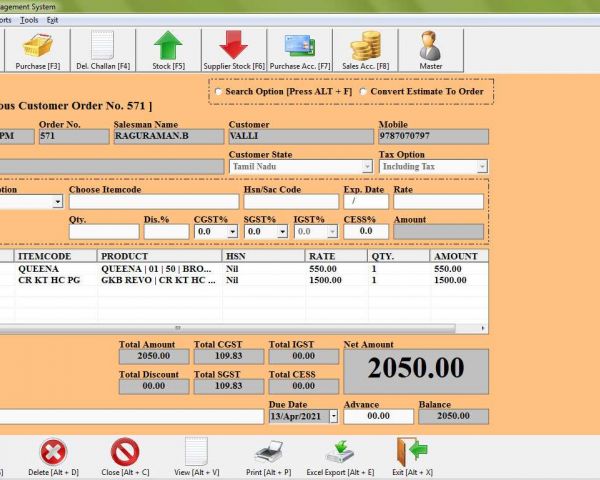Select Convert Estimate To Order radio button
600x480 pixels.
pyautogui.click(x=363, y=92)
